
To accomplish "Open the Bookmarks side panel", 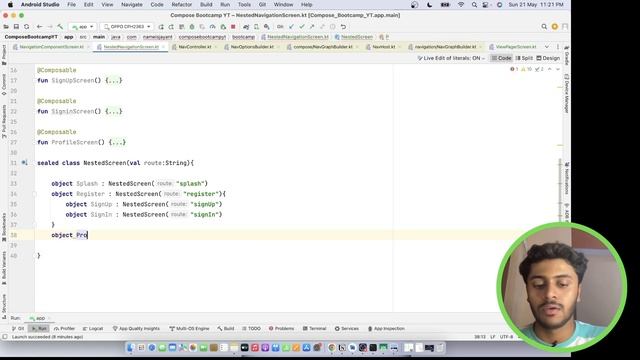I will [4, 227].
